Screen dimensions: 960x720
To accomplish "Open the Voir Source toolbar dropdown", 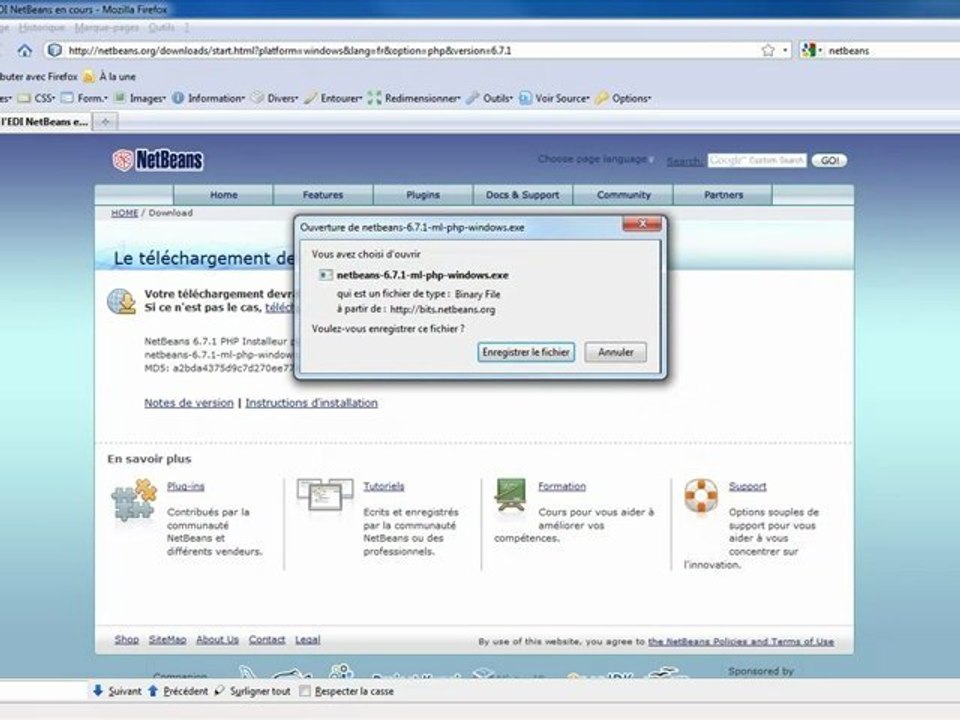I will pyautogui.click(x=555, y=98).
